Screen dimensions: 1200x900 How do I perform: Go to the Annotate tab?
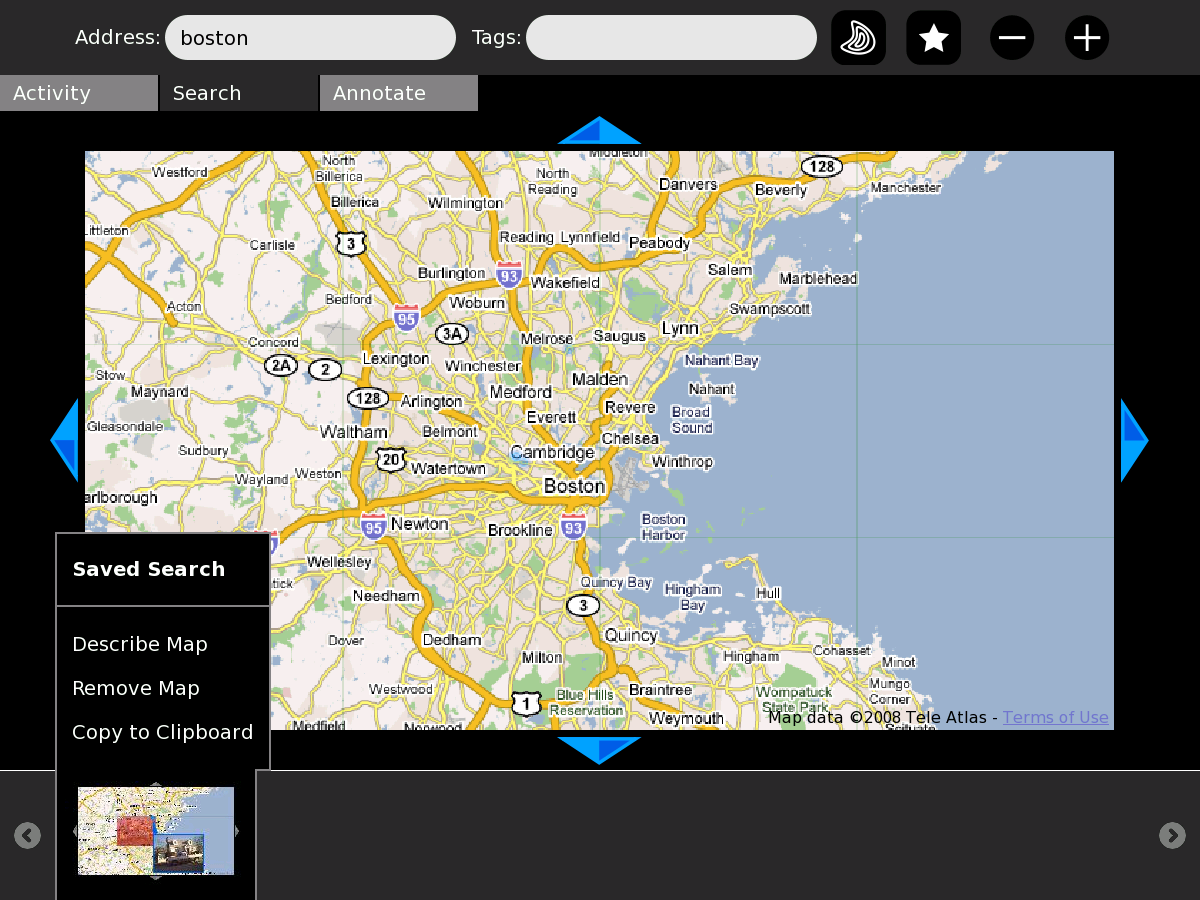398,93
